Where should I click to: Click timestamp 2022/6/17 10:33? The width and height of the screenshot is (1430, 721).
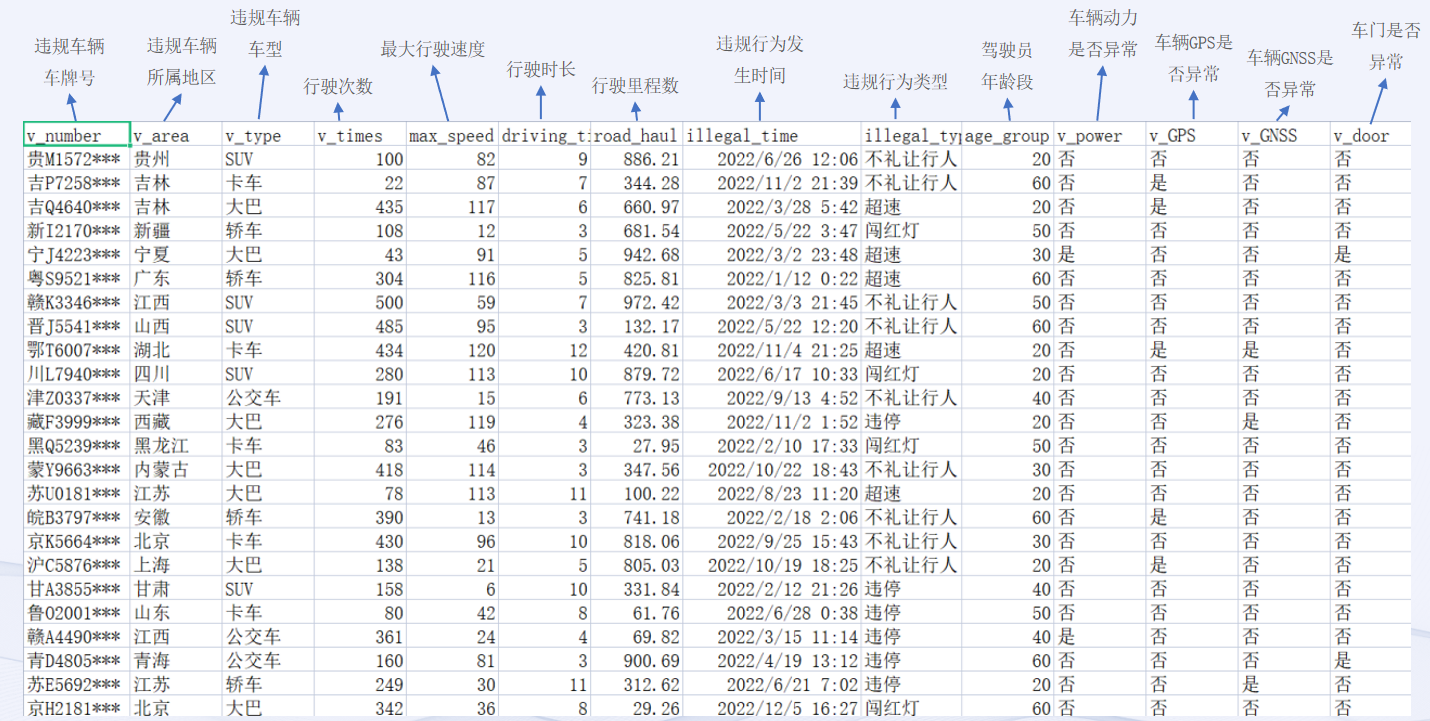click(x=772, y=374)
